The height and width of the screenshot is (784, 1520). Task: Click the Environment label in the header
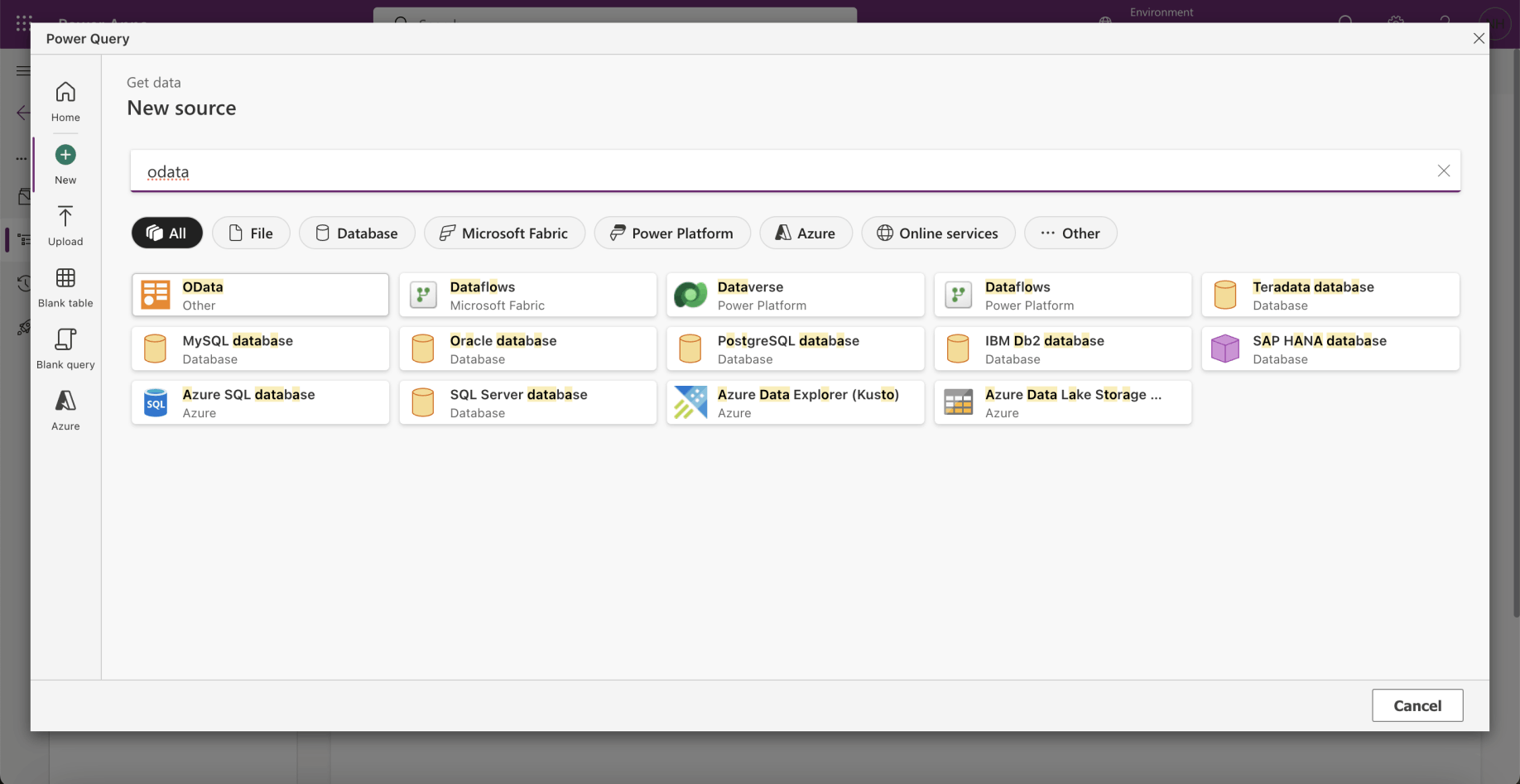[x=1162, y=12]
